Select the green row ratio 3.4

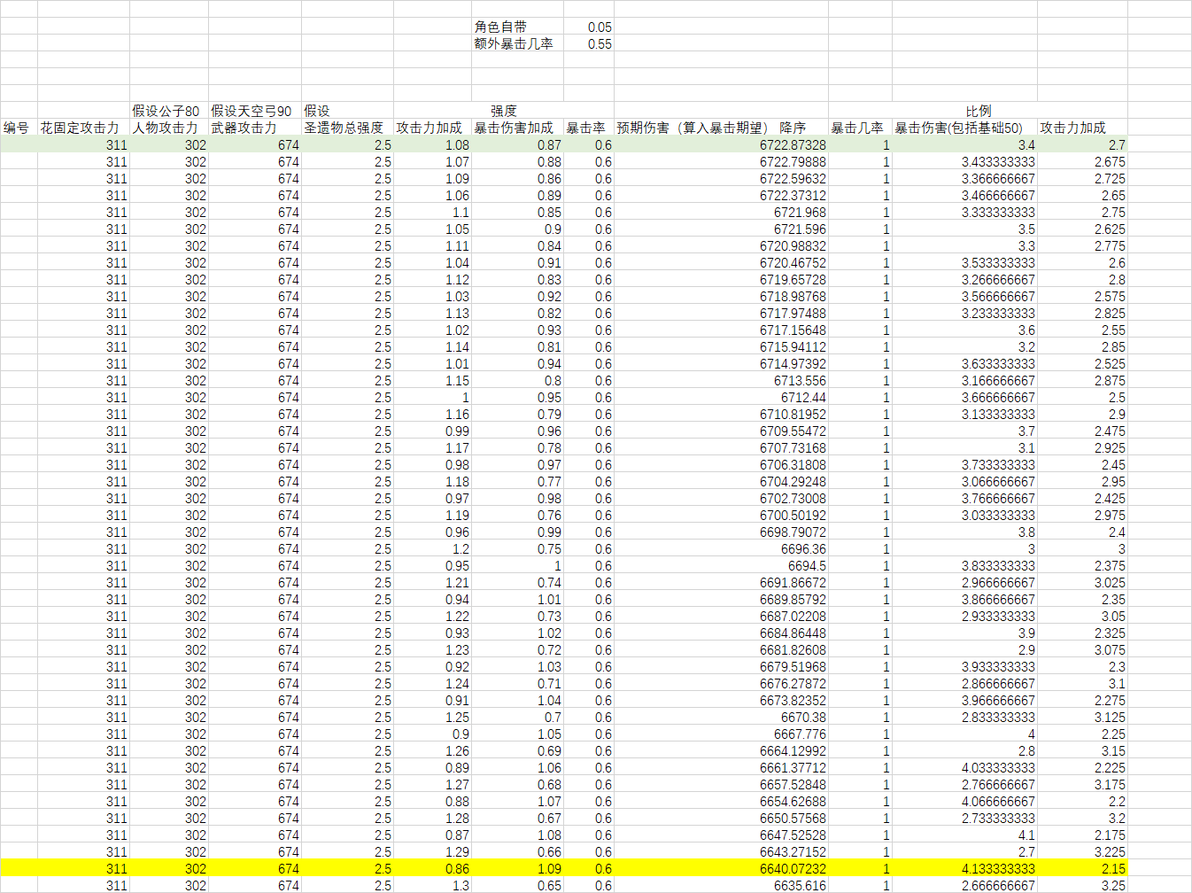coord(965,145)
